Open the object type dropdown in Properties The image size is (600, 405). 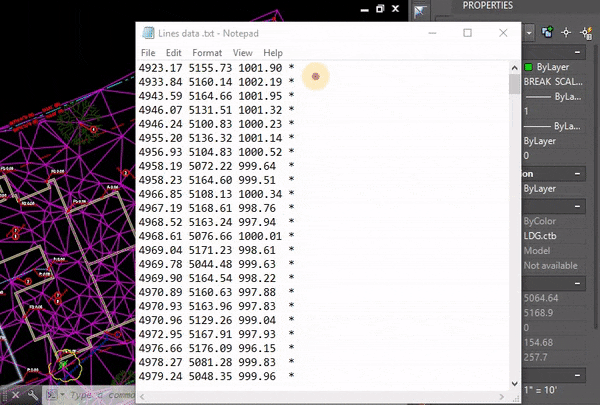[529, 33]
